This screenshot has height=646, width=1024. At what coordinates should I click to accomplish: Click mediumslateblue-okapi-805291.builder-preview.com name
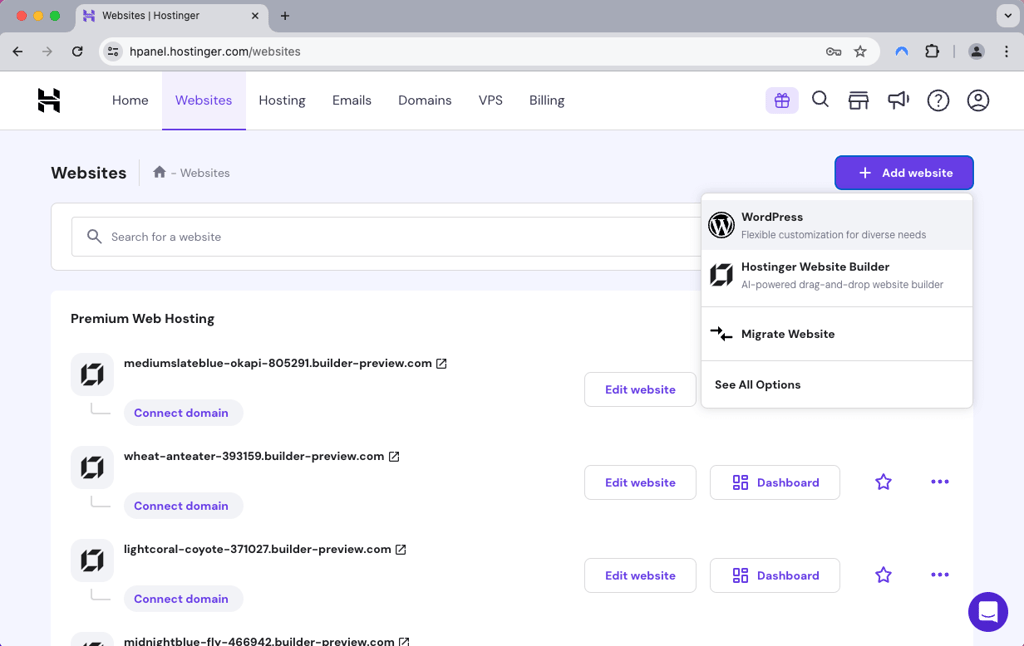point(278,363)
